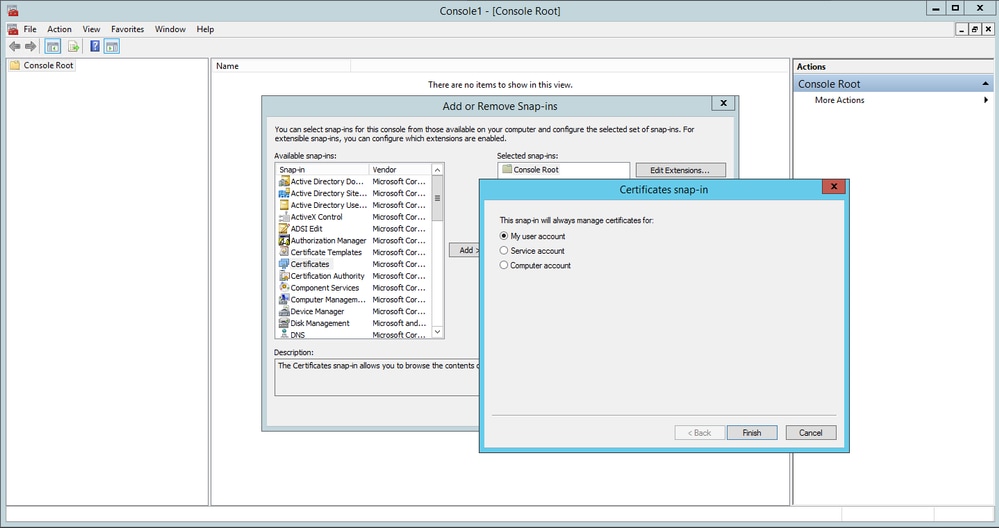
Task: Click Cancel in Certificates snap-in dialog
Action: (x=811, y=432)
